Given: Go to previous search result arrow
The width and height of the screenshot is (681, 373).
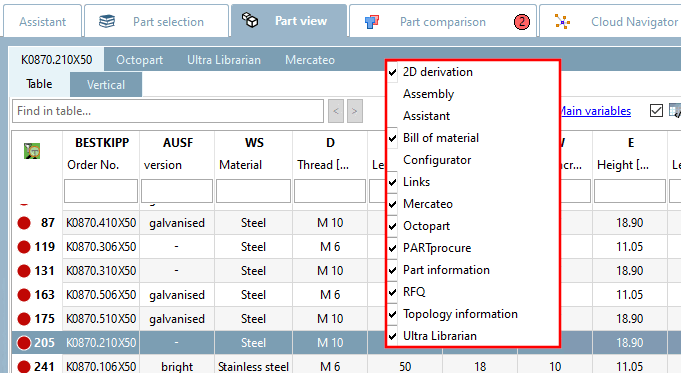Looking at the screenshot, I should pos(336,111).
